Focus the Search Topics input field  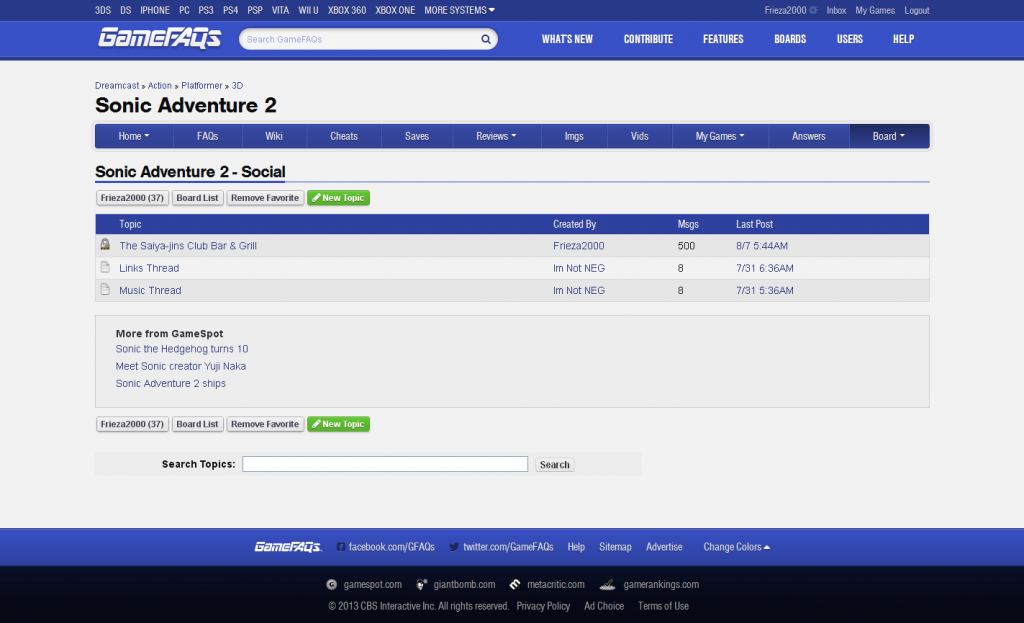[x=385, y=464]
